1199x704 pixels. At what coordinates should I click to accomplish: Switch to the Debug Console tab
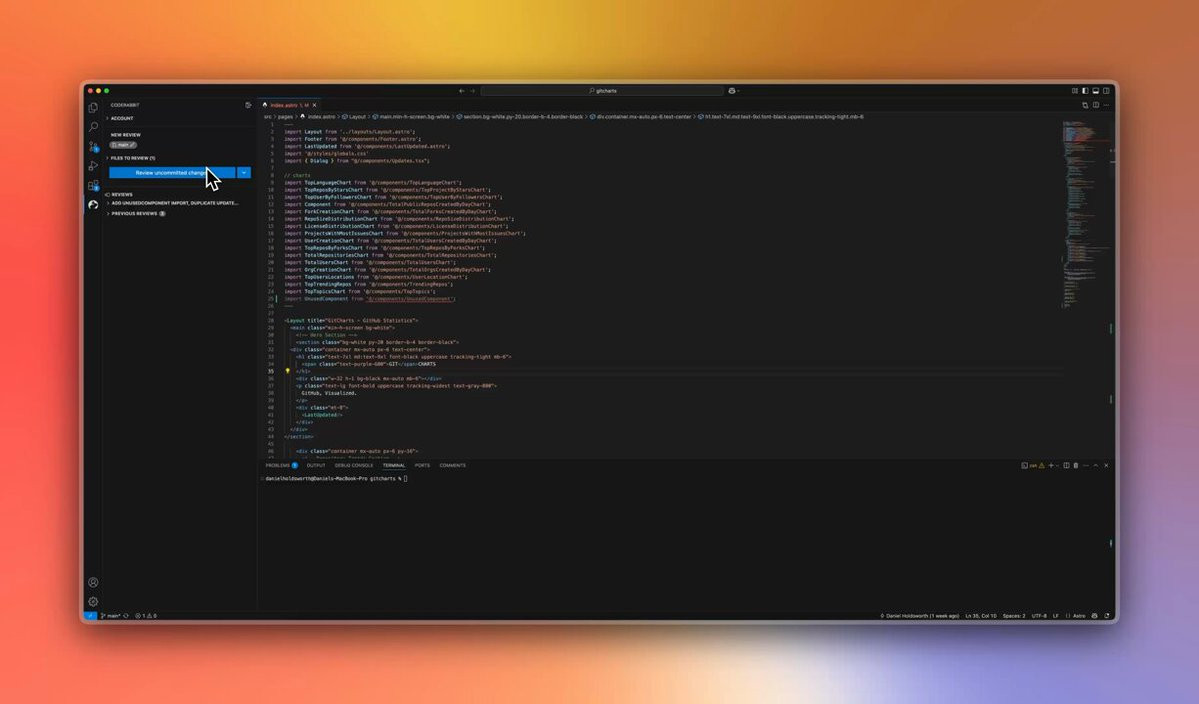pos(353,466)
